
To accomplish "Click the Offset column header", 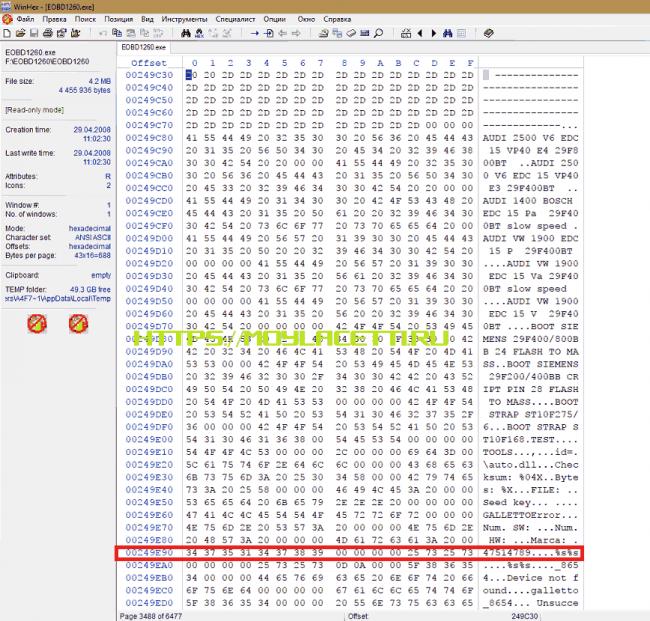I will (149, 63).
